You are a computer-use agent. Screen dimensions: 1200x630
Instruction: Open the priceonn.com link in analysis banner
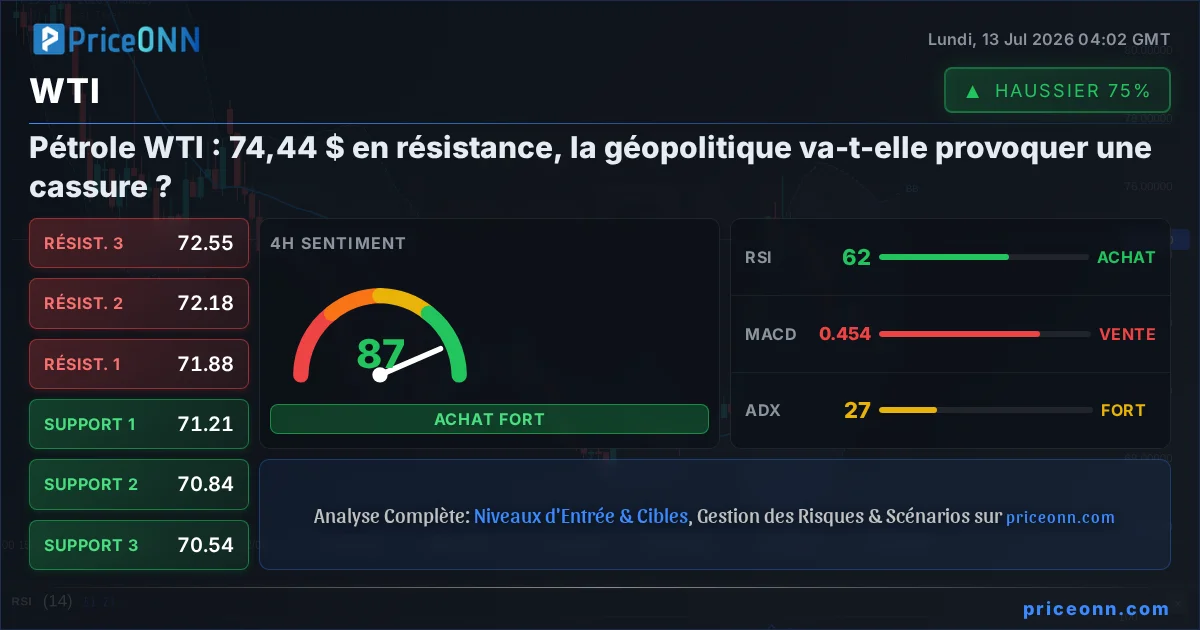(1060, 517)
